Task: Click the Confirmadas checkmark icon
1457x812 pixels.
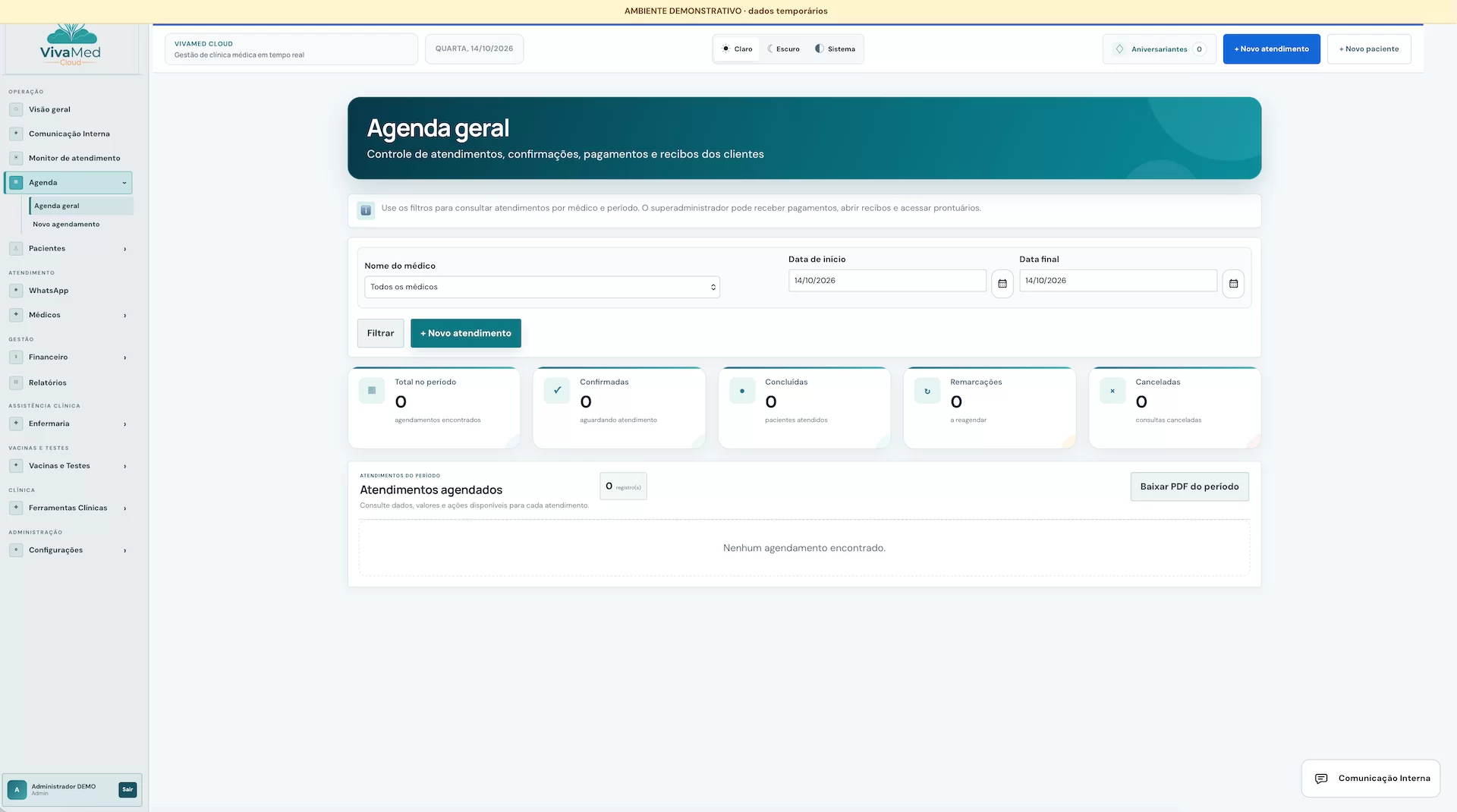Action: [557, 391]
